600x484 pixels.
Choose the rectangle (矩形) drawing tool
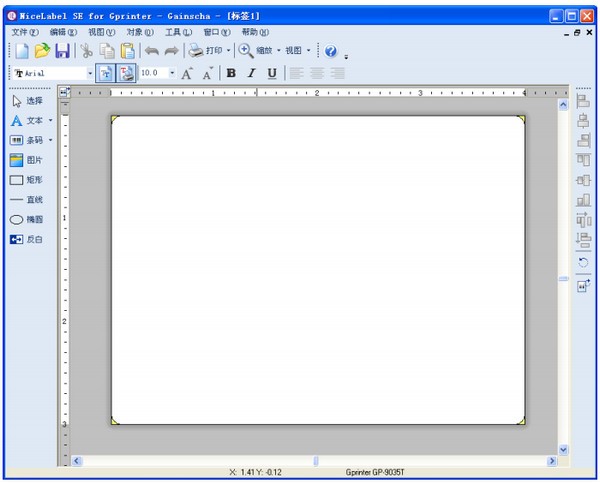[26, 180]
